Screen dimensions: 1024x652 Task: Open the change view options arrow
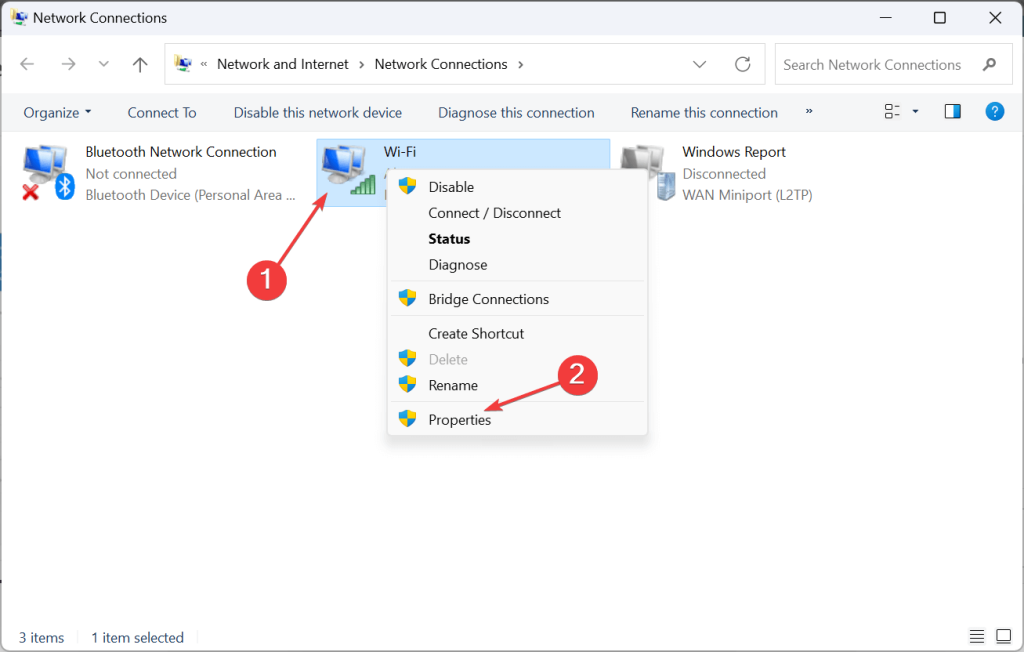(x=915, y=112)
